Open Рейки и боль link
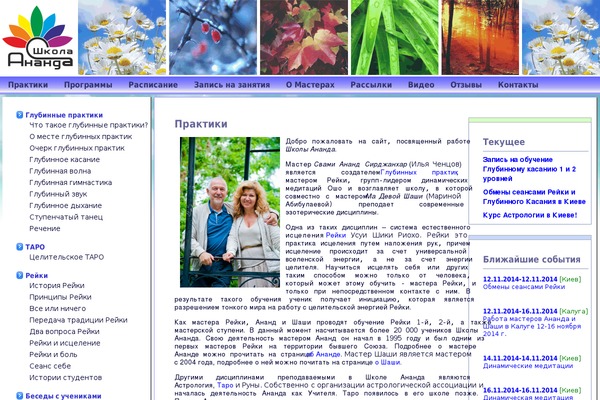The height and width of the screenshot is (400, 600). pos(53,354)
